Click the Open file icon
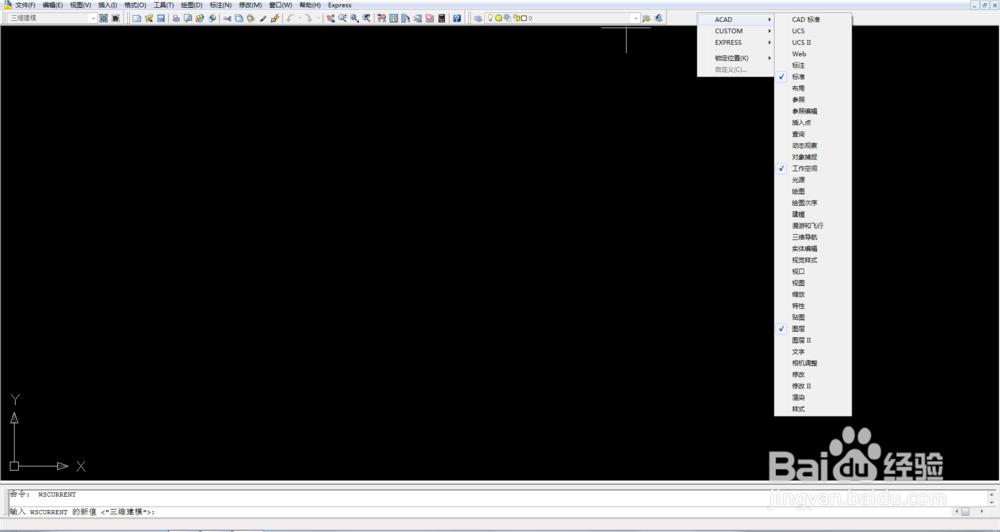This screenshot has height=532, width=1000. [149, 18]
